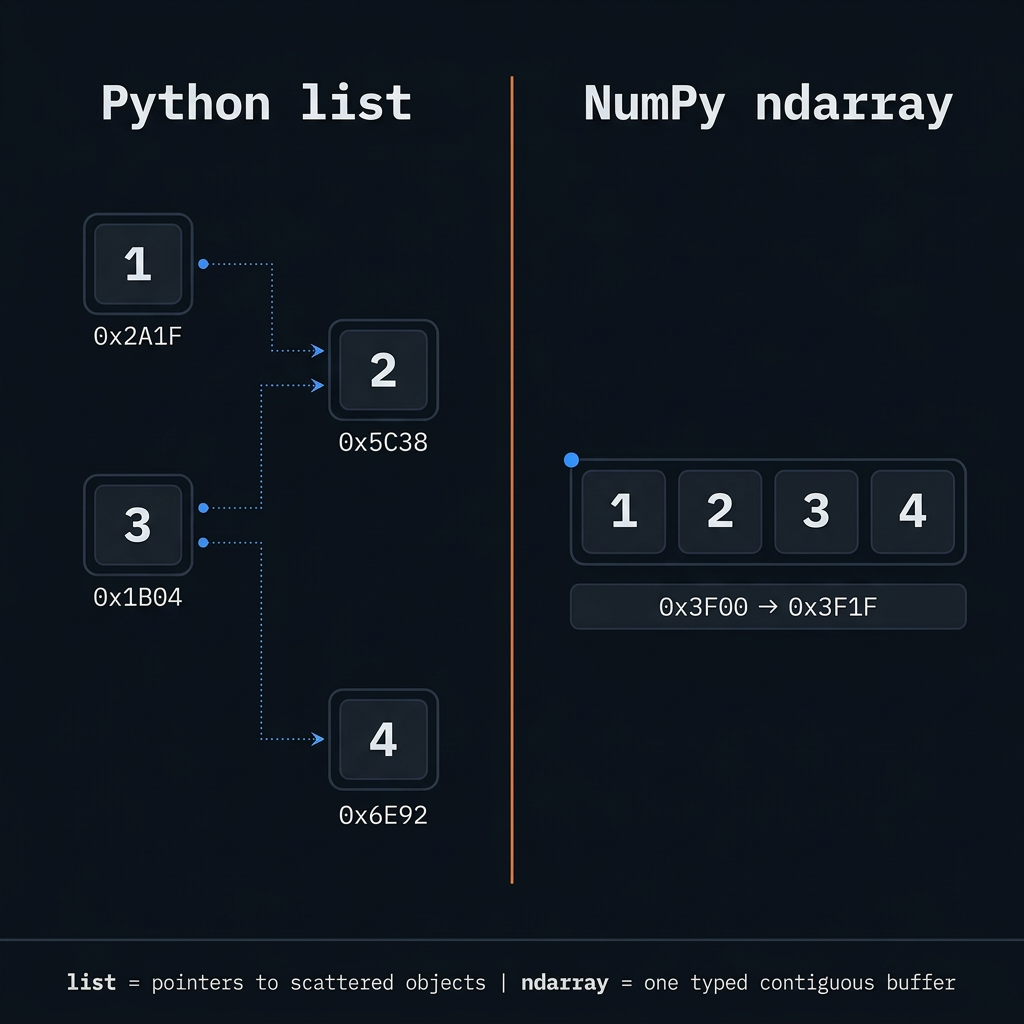Toggle the blue pointer dot beside box 1
Screen dimensions: 1024x1024
202,264
